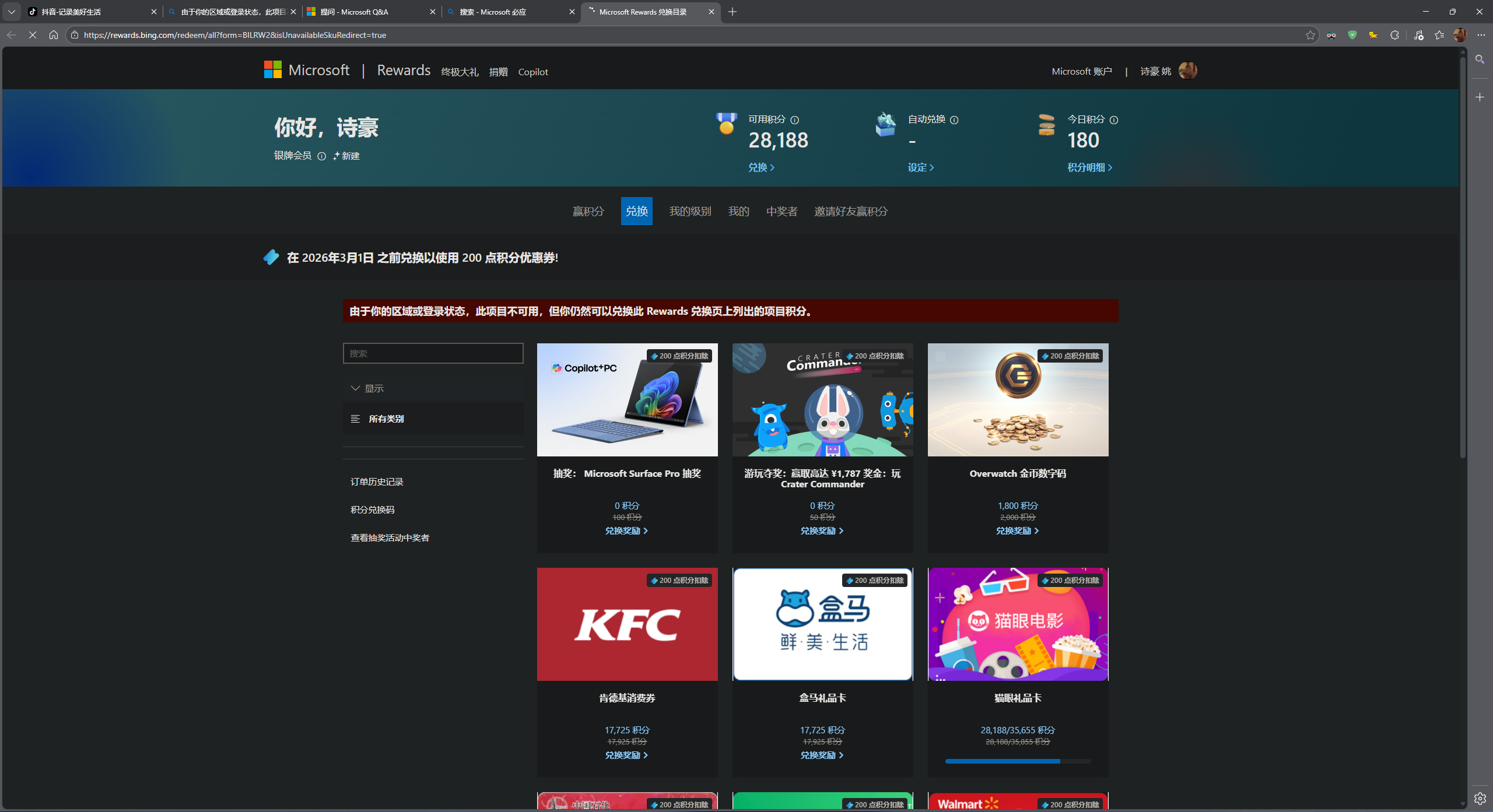Open the 我的级别 tab
1493x812 pixels.
pos(690,211)
